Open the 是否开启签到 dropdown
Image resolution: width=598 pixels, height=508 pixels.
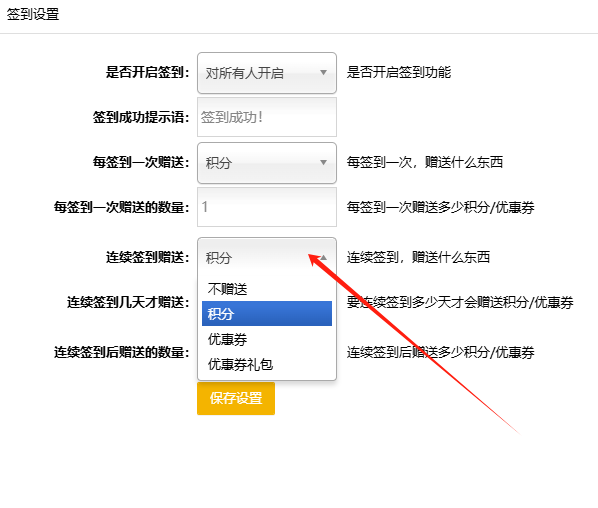pyautogui.click(x=267, y=73)
